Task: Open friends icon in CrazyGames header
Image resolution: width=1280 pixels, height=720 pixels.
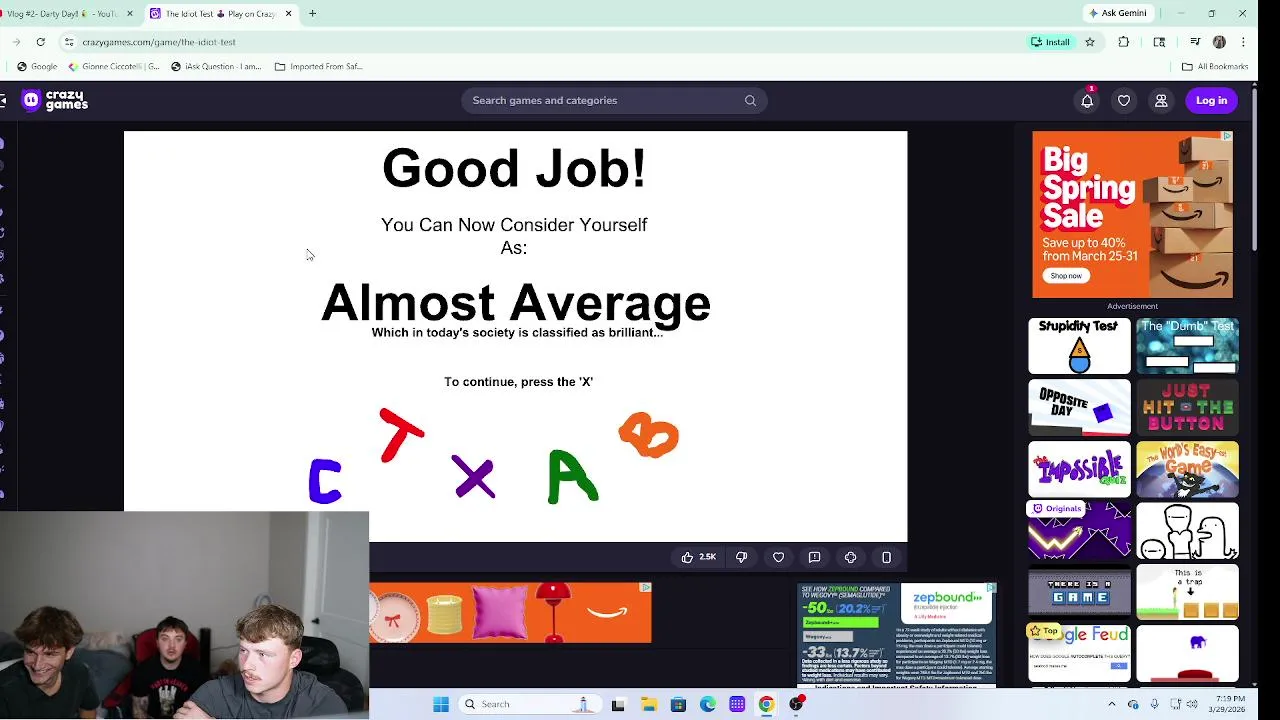Action: pyautogui.click(x=1161, y=100)
